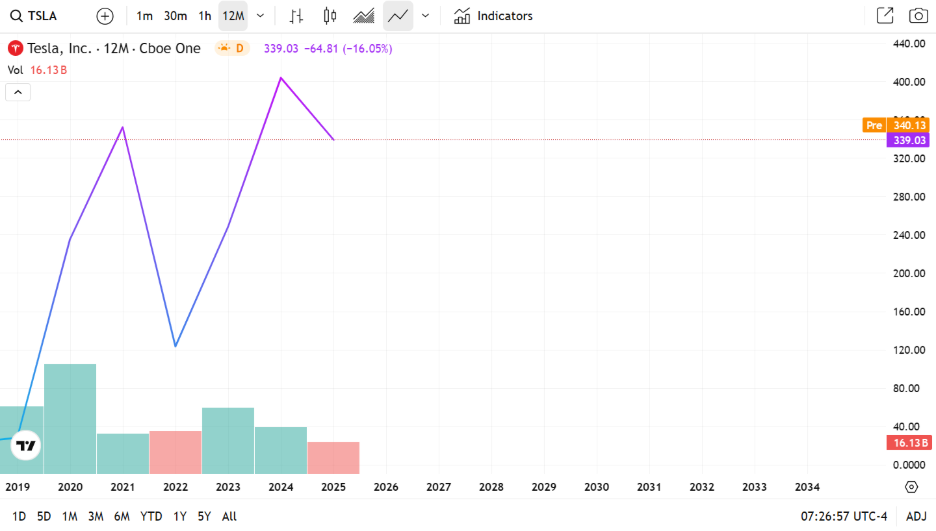Click the 400.00 price axis label
This screenshot has height=531, width=936.
pyautogui.click(x=909, y=82)
